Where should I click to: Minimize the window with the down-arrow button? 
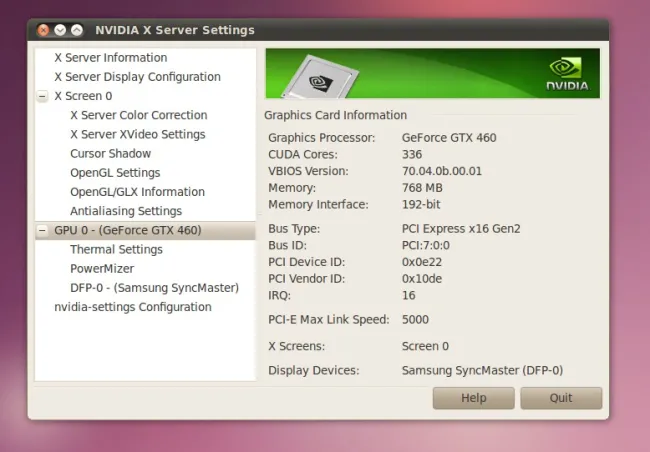[x=60, y=30]
